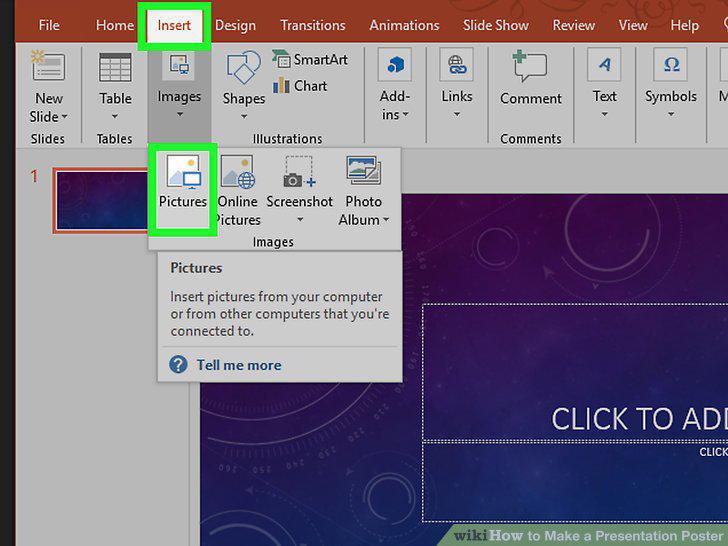Viewport: 728px width, 546px height.
Task: Expand the New Slide dropdown arrow
Action: pyautogui.click(x=65, y=117)
